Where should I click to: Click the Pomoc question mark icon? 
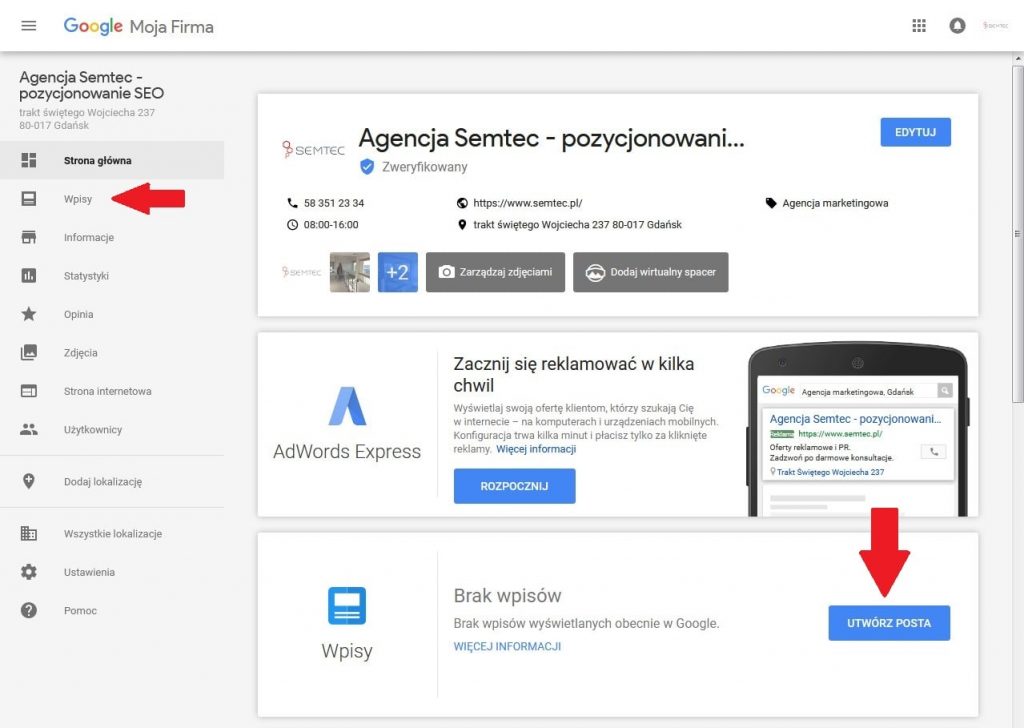tap(29, 610)
